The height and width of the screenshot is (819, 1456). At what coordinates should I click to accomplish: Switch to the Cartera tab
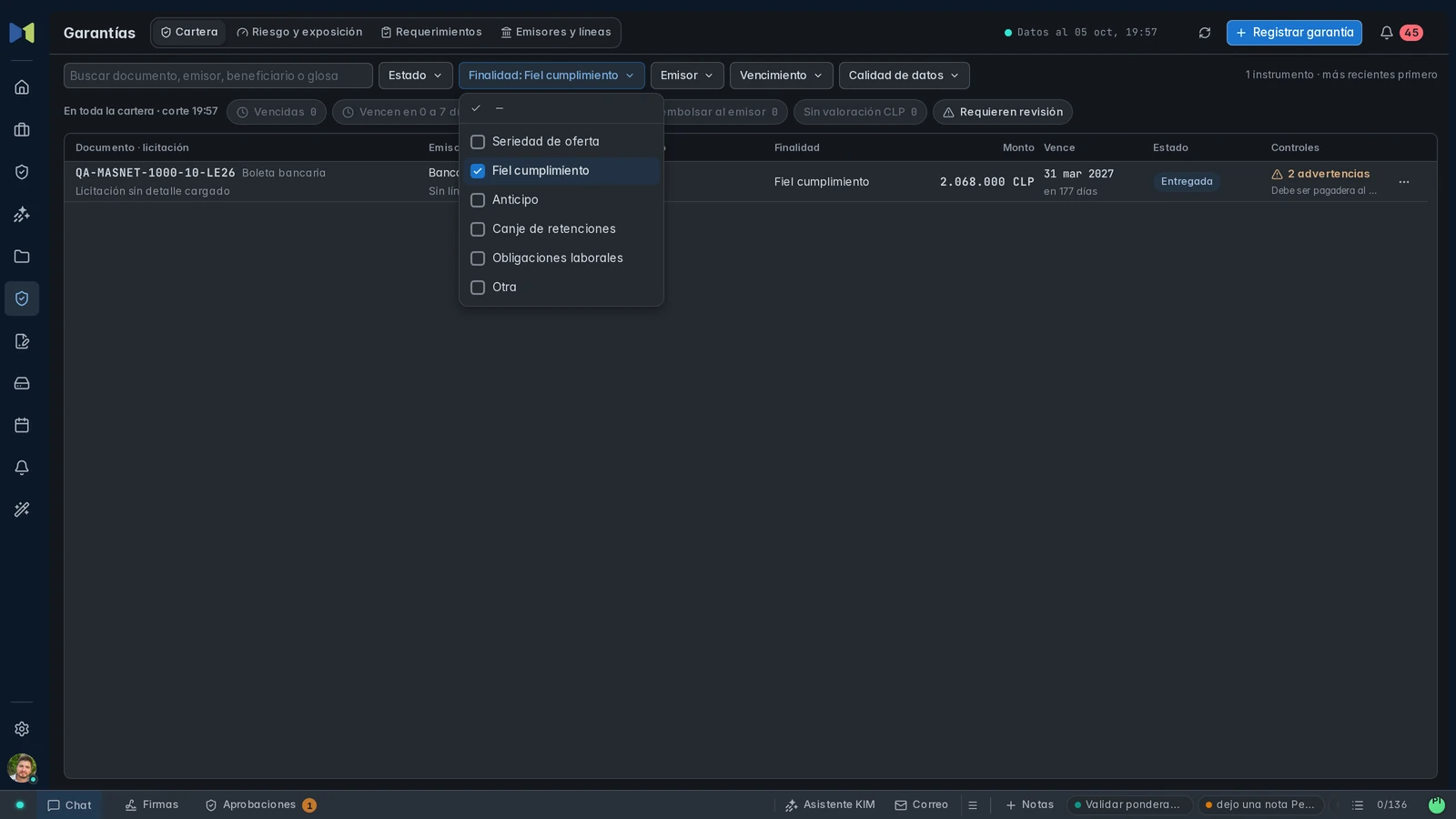pyautogui.click(x=189, y=33)
